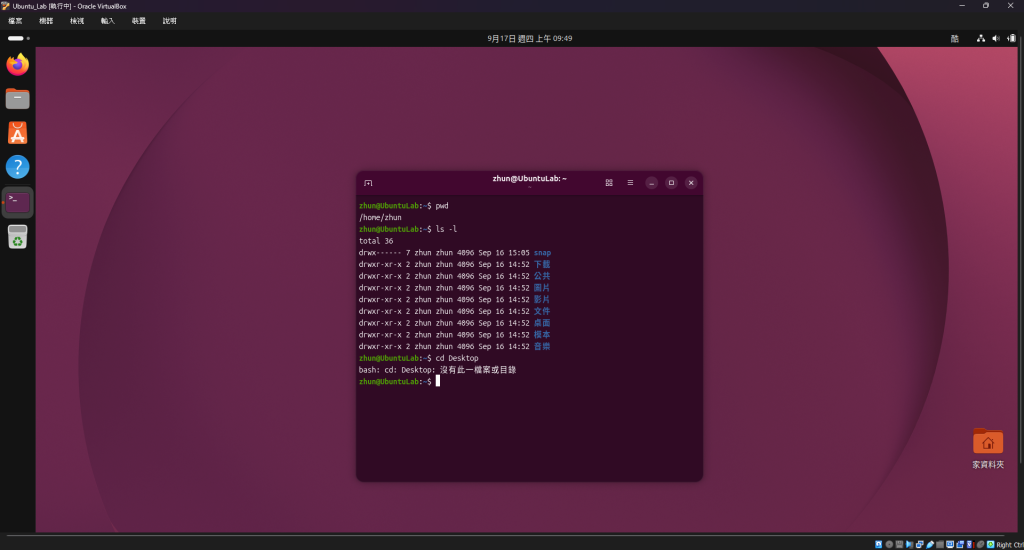Viewport: 1024px width, 550px height.
Task: Open the 說明 menu in VirtualBox
Action: [170, 21]
